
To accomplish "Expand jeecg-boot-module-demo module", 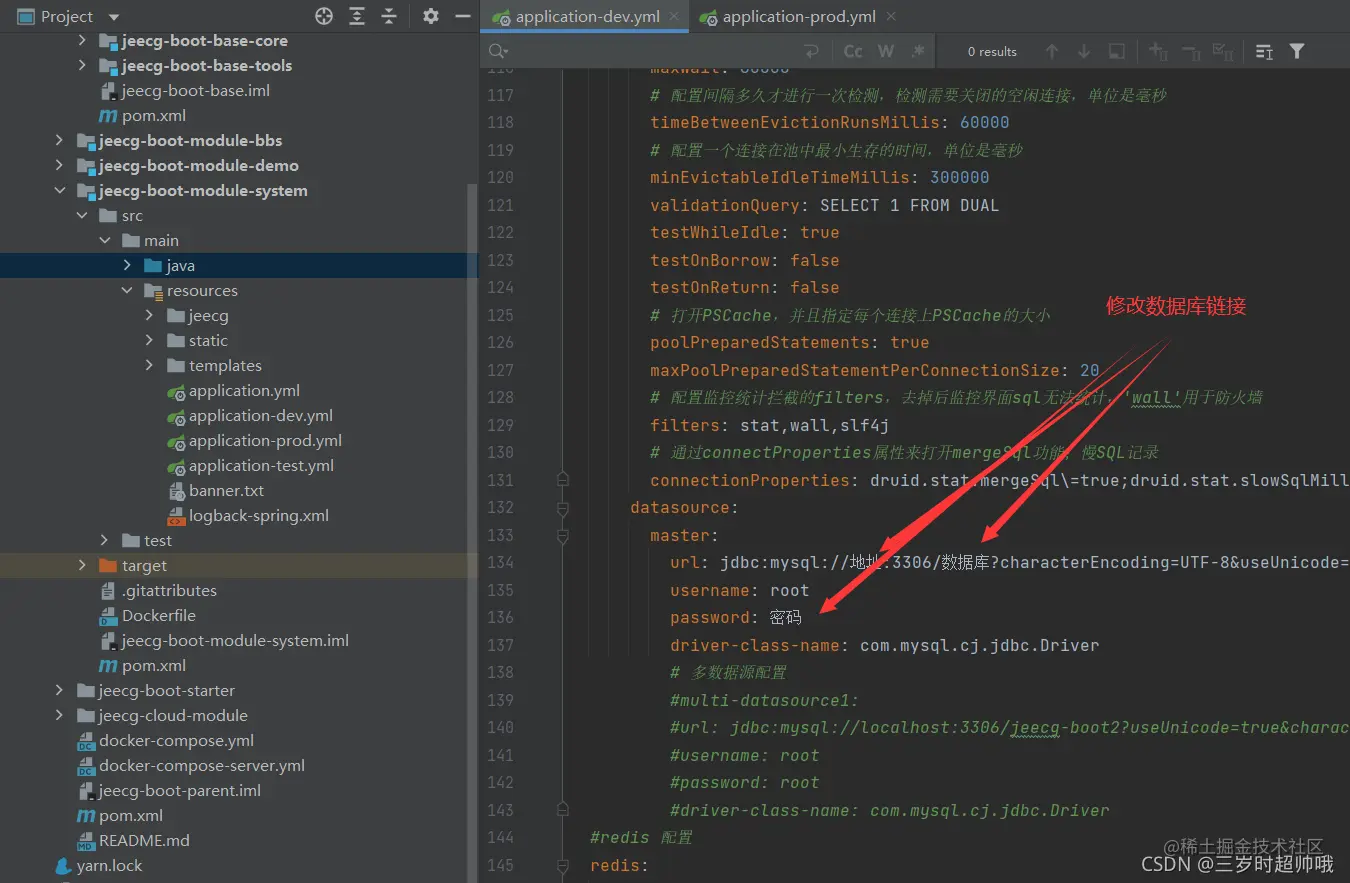I will (x=60, y=166).
